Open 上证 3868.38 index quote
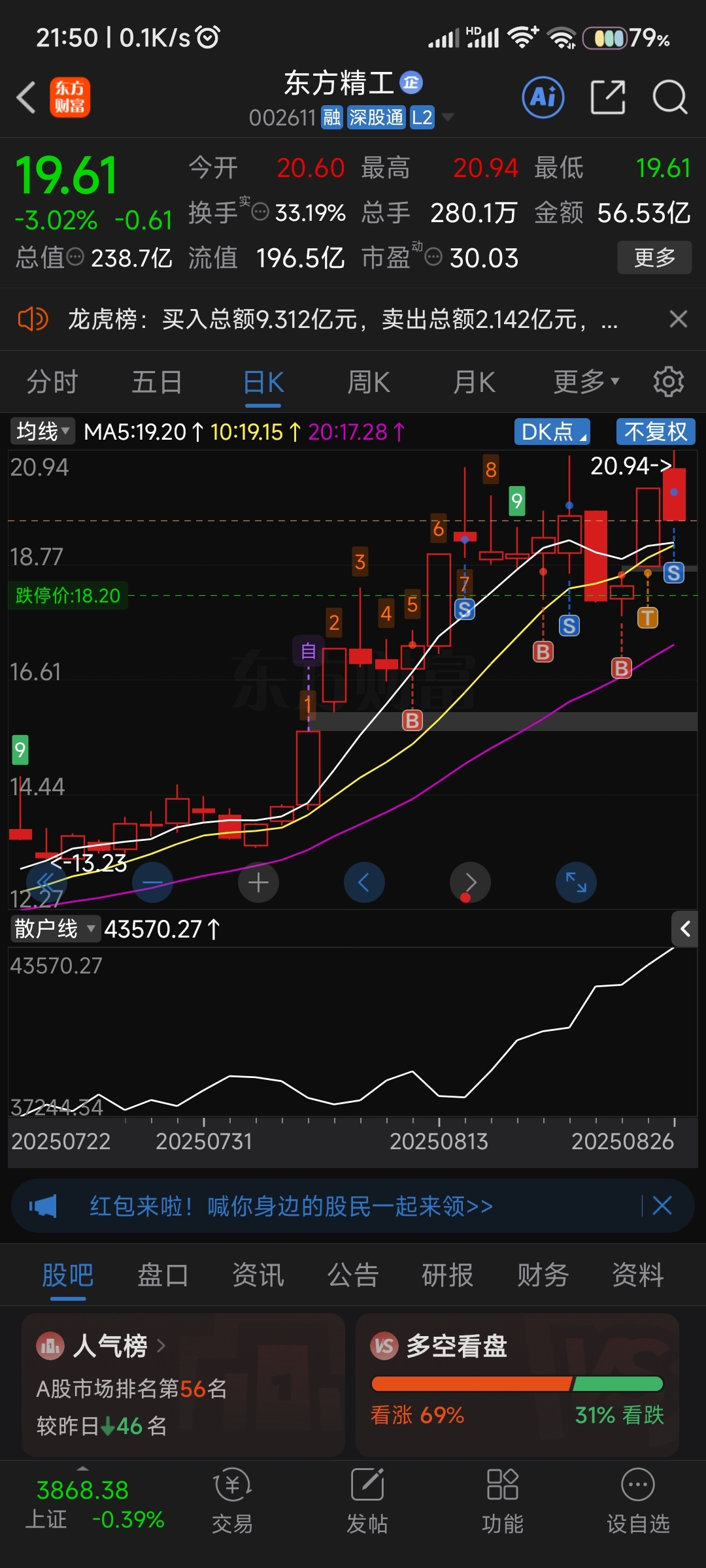706x1568 pixels. (x=95, y=1505)
